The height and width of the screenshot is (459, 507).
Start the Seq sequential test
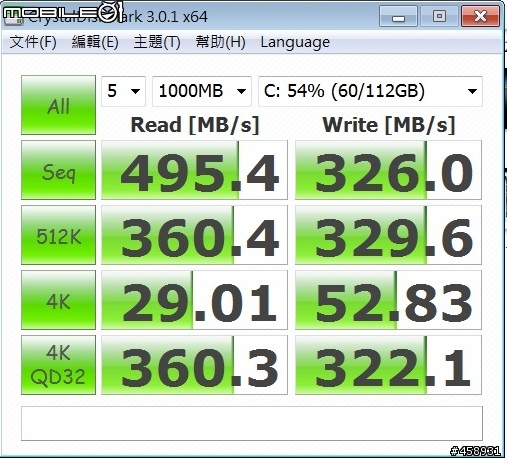[58, 170]
